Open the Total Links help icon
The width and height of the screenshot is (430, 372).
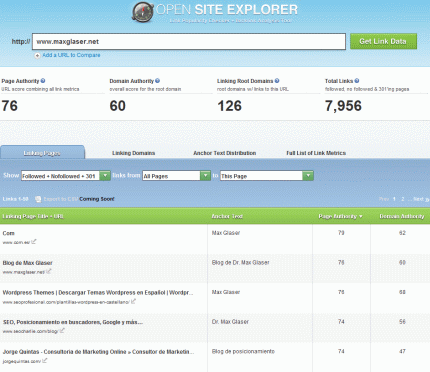coord(357,81)
